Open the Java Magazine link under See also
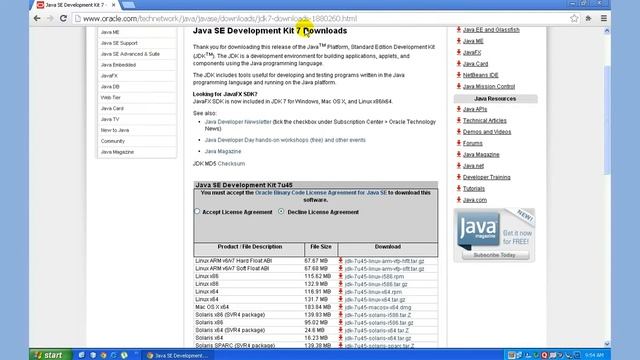Screen dimensions: 640x360 click(x=223, y=151)
